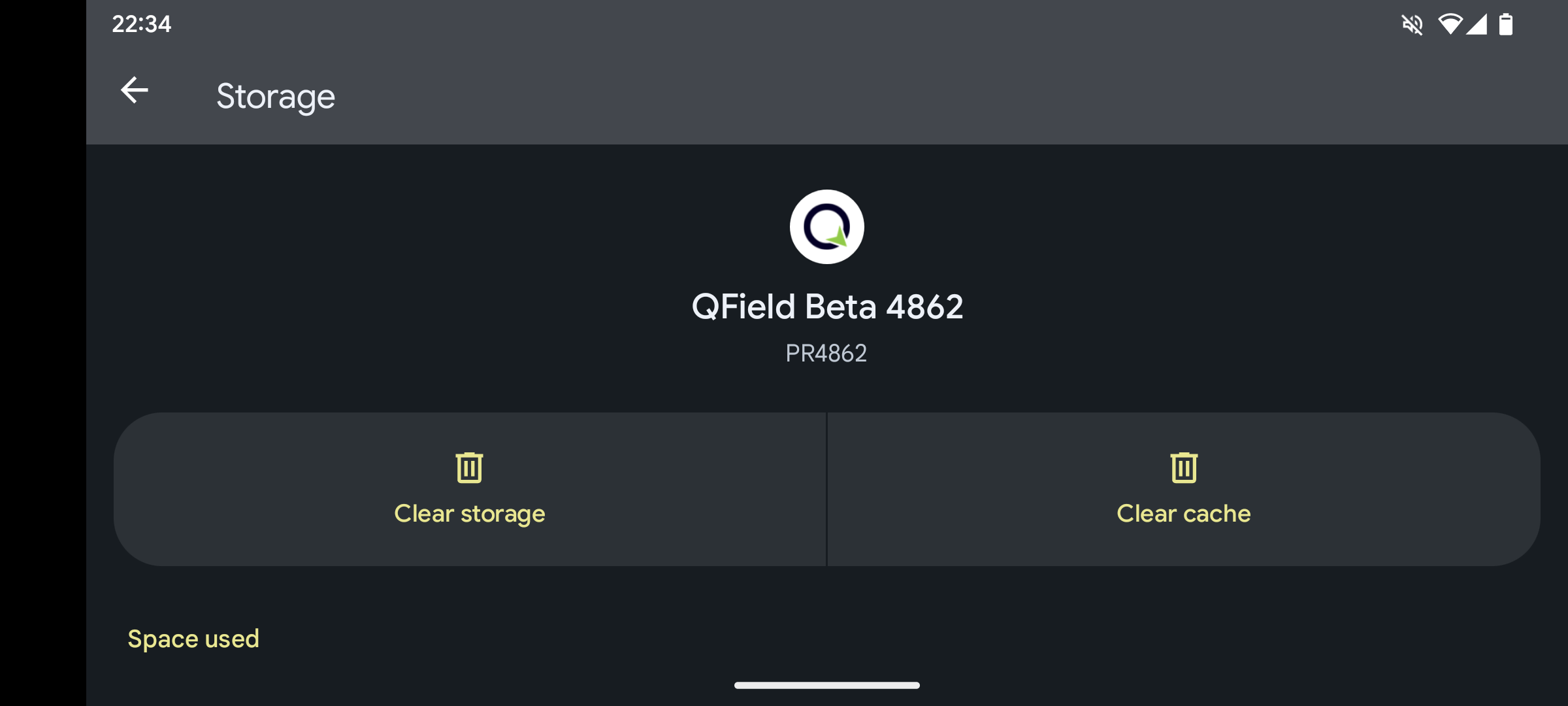Clear storage for QField Beta 4862
The height and width of the screenshot is (706, 1568).
[x=470, y=489]
